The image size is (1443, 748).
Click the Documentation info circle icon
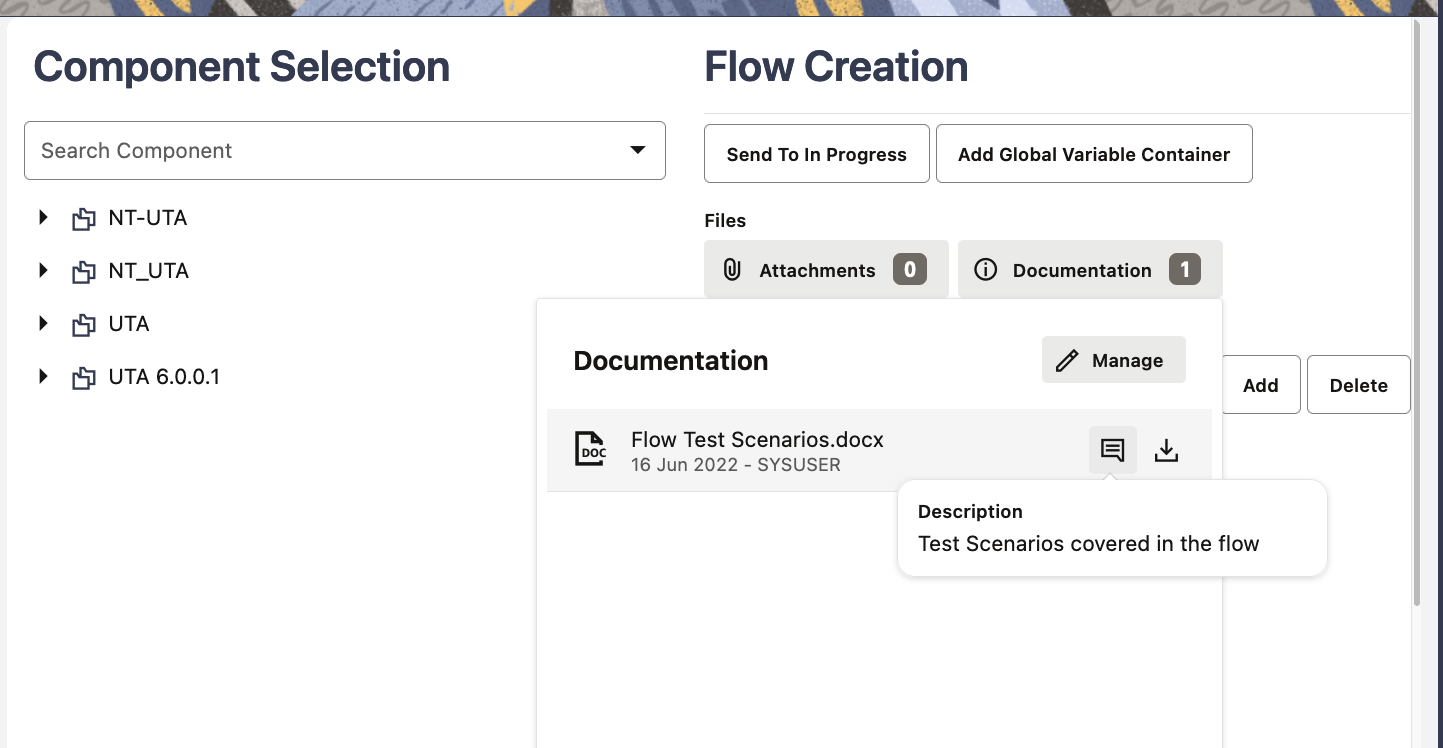point(985,270)
